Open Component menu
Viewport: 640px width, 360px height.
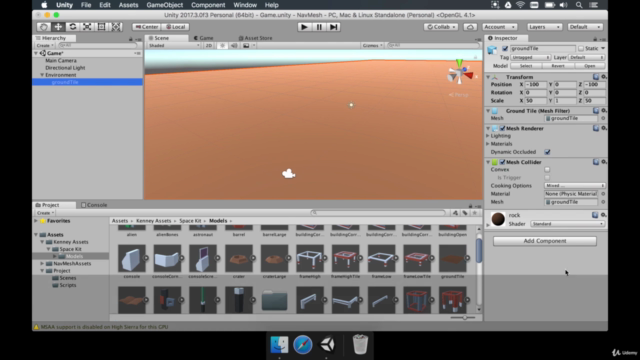pyautogui.click(x=208, y=5)
